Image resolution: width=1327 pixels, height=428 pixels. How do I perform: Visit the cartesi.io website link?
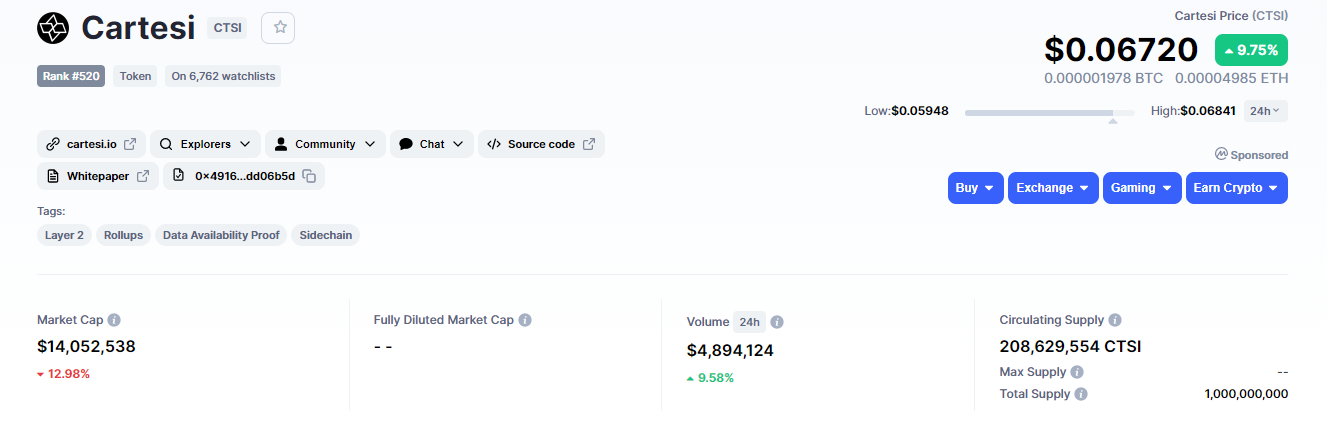(x=92, y=144)
